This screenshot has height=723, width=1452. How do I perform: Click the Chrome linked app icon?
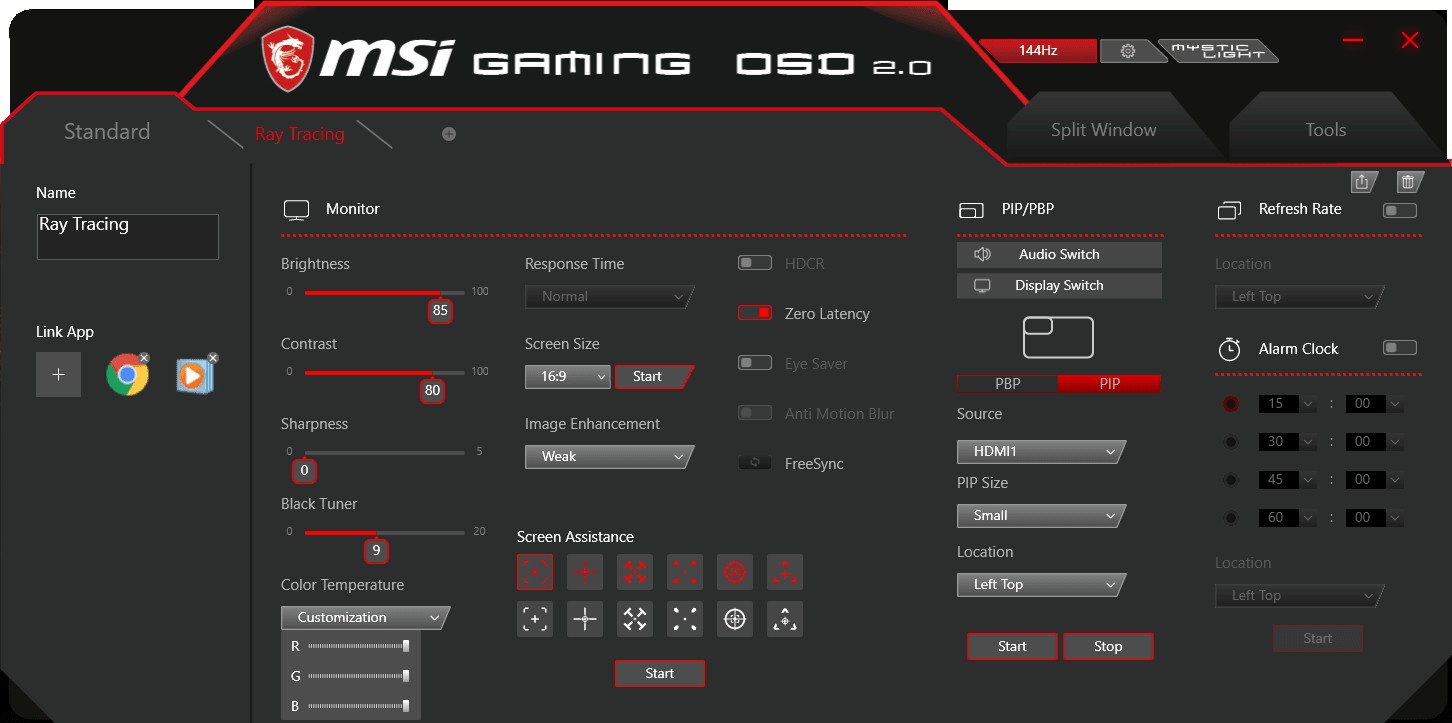[127, 375]
